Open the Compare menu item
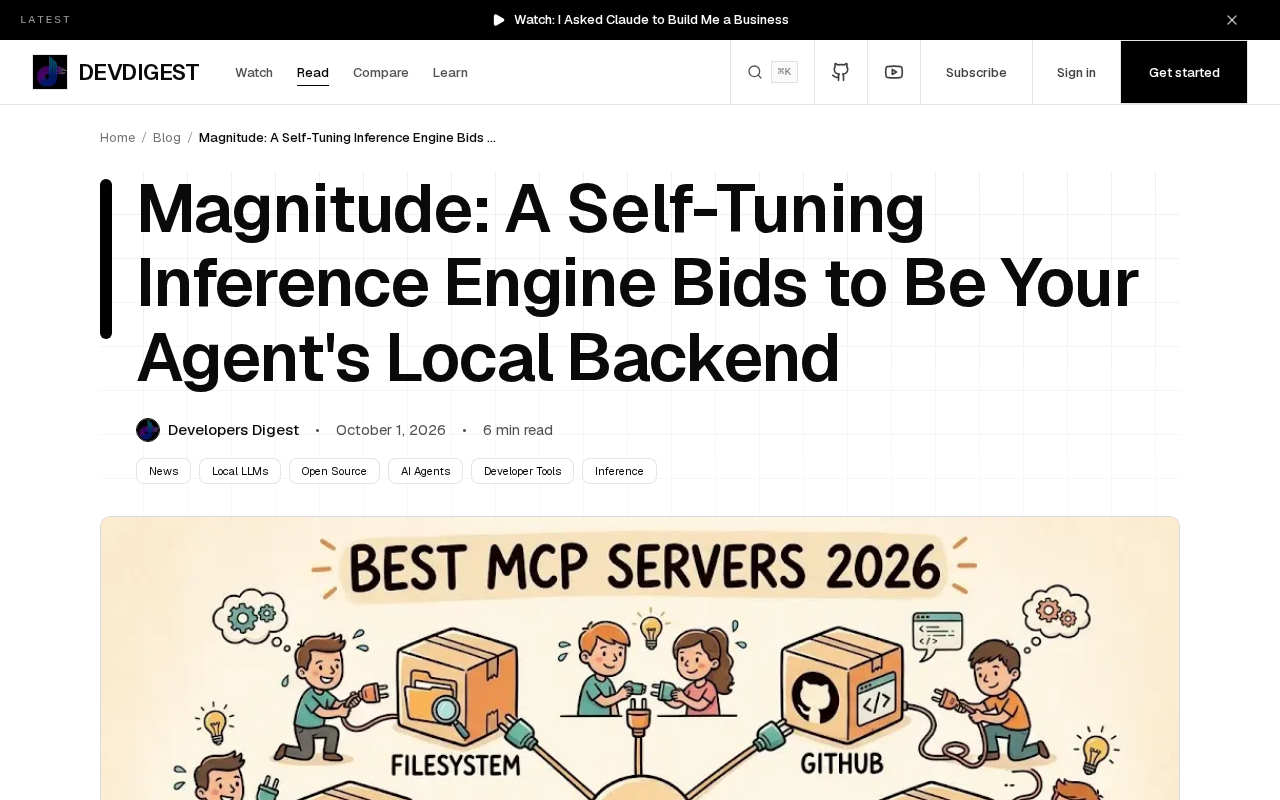This screenshot has width=1280, height=800. 381,73
